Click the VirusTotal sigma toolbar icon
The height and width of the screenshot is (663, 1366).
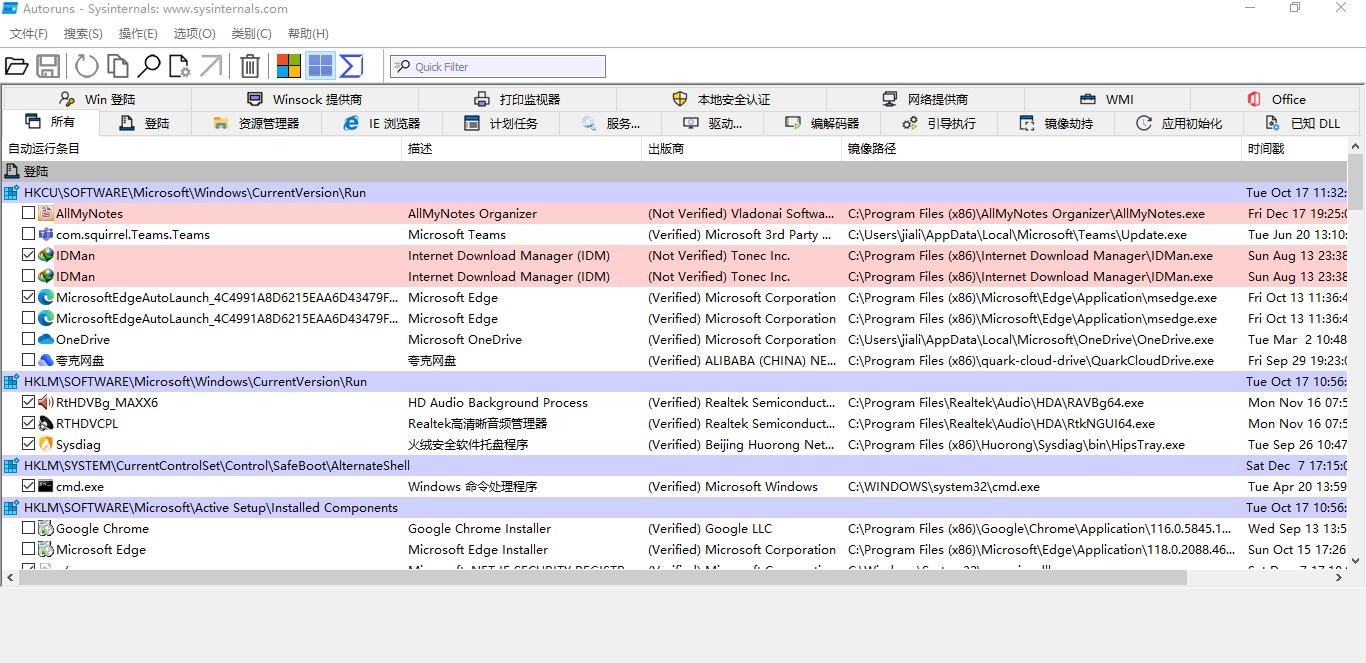pos(351,67)
